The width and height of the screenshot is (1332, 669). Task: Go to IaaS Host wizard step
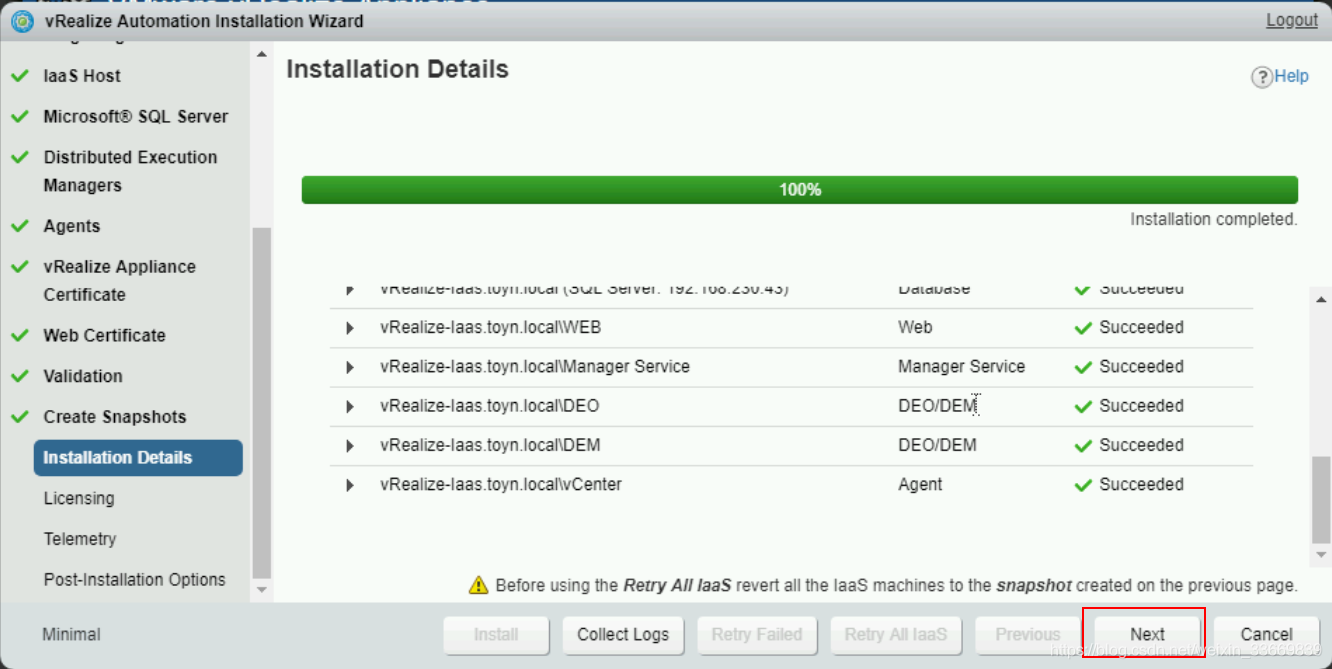[82, 76]
